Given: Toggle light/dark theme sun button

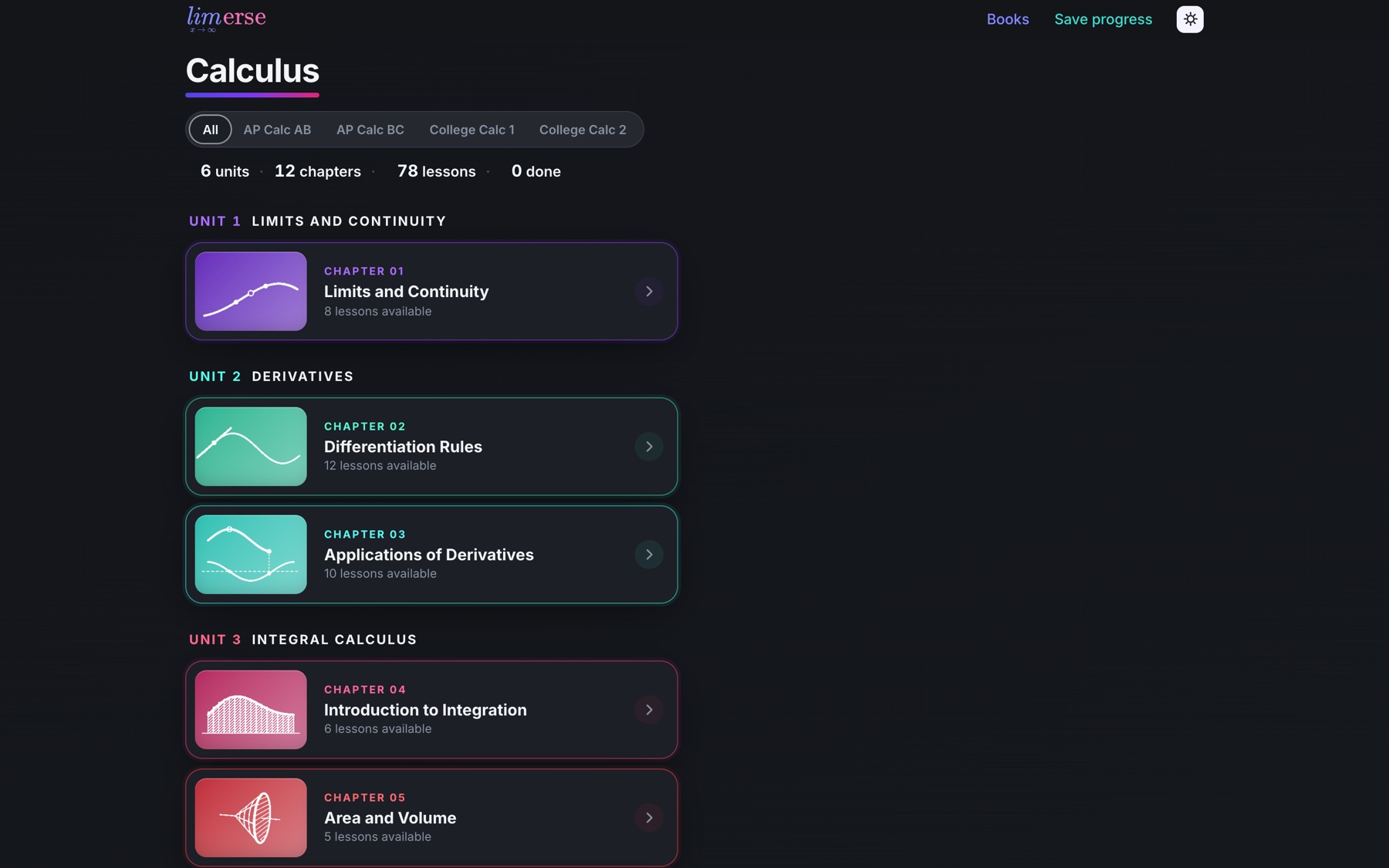Looking at the screenshot, I should 1189,19.
